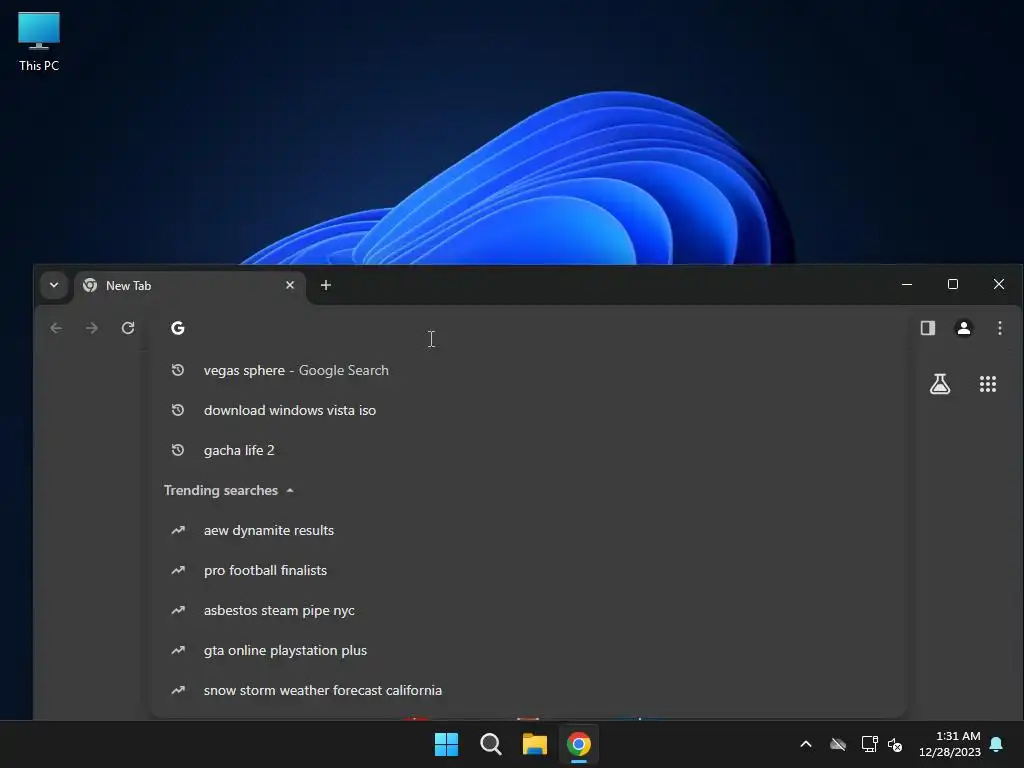The height and width of the screenshot is (768, 1024).
Task: Open the muted volume tray icon
Action: (895, 744)
